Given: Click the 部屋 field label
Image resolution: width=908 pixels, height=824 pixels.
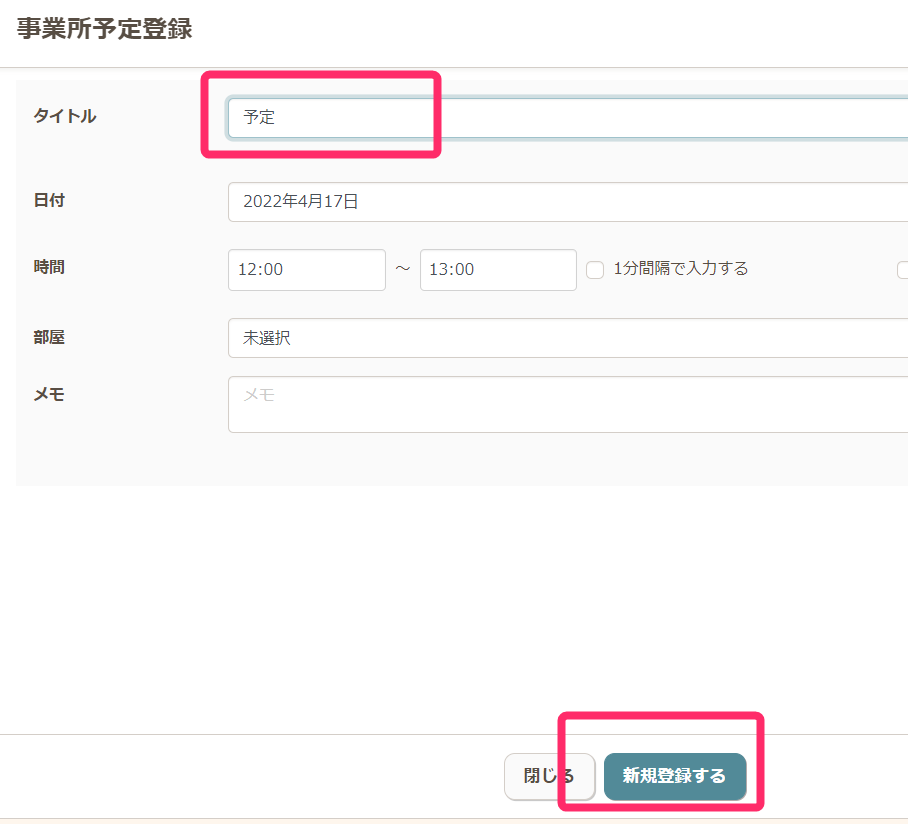Looking at the screenshot, I should pos(49,337).
